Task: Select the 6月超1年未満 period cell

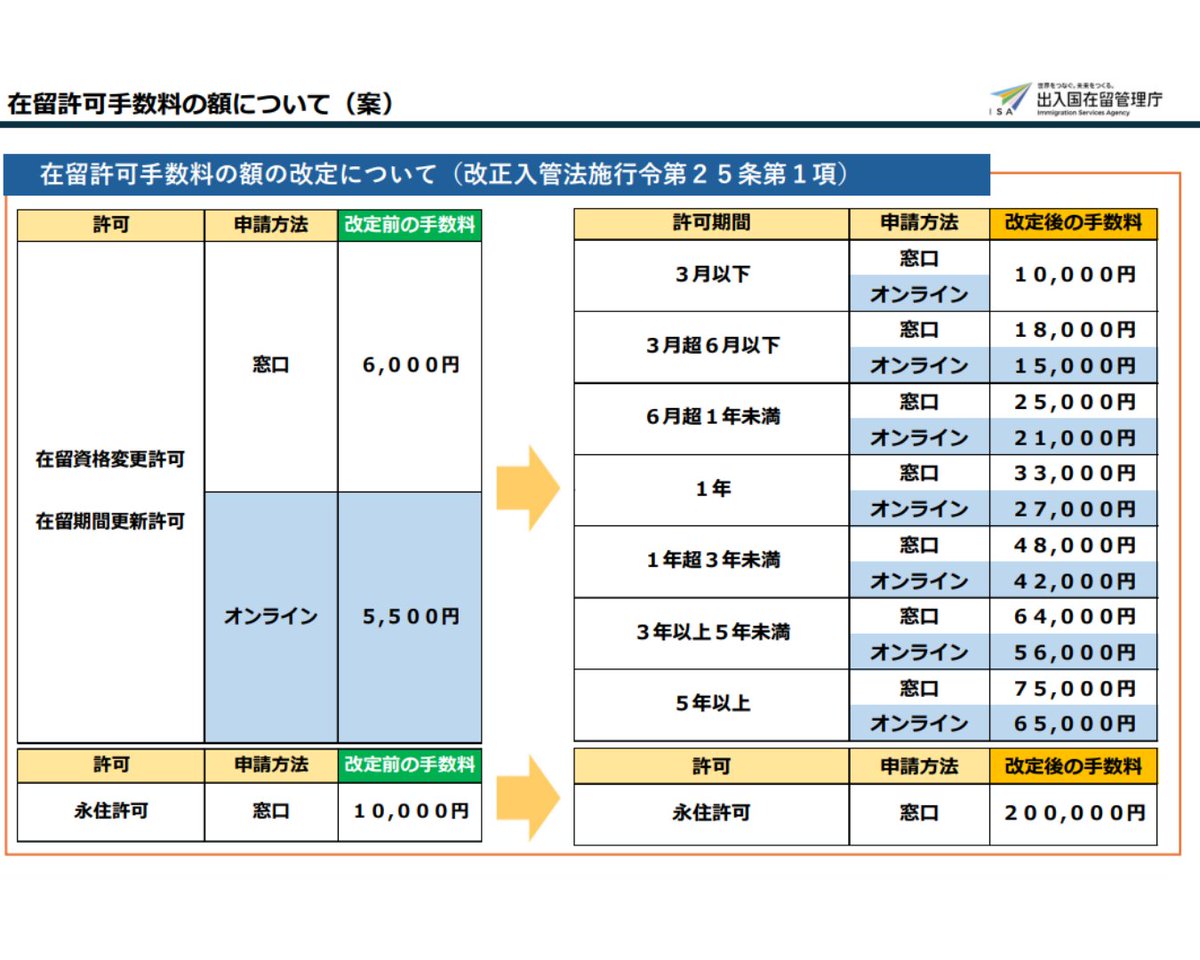Action: coord(711,419)
